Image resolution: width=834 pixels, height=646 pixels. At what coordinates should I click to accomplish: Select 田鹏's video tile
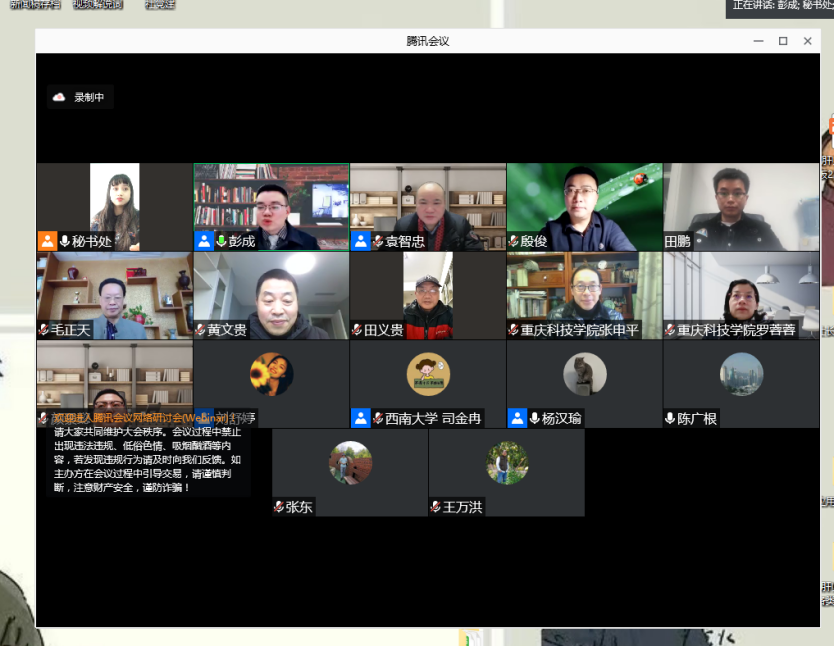[x=741, y=207]
